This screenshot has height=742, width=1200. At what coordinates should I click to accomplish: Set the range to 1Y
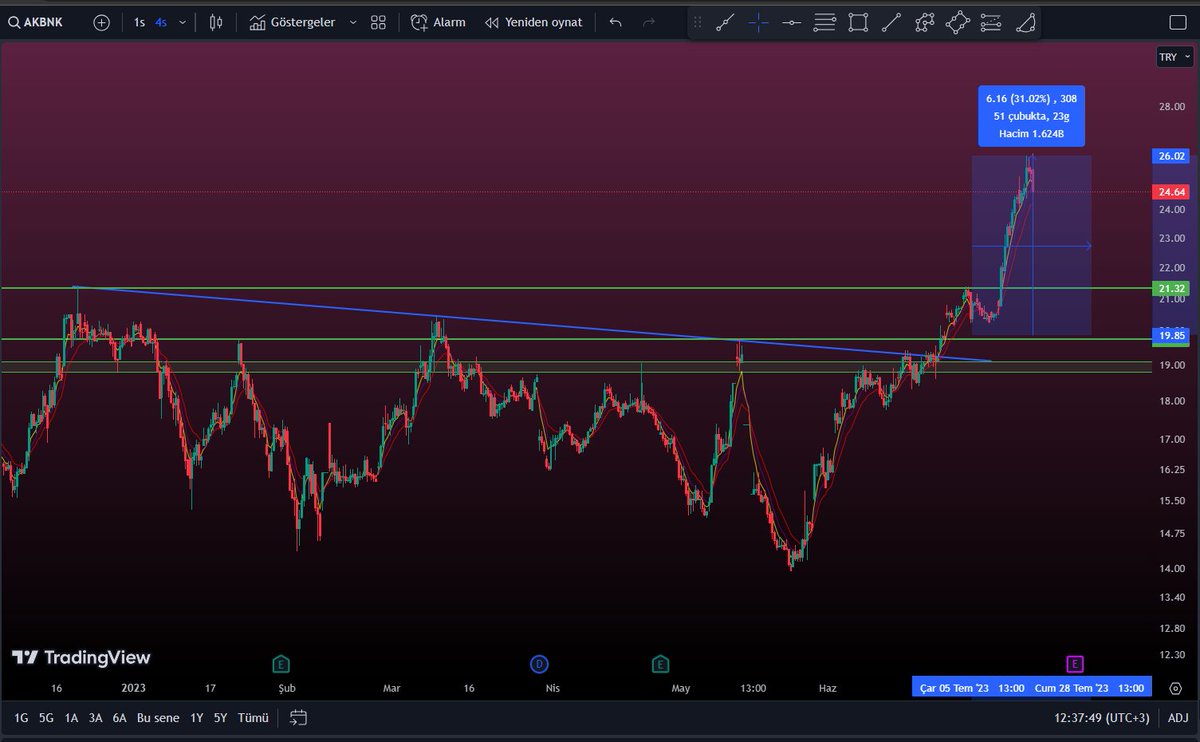(197, 717)
